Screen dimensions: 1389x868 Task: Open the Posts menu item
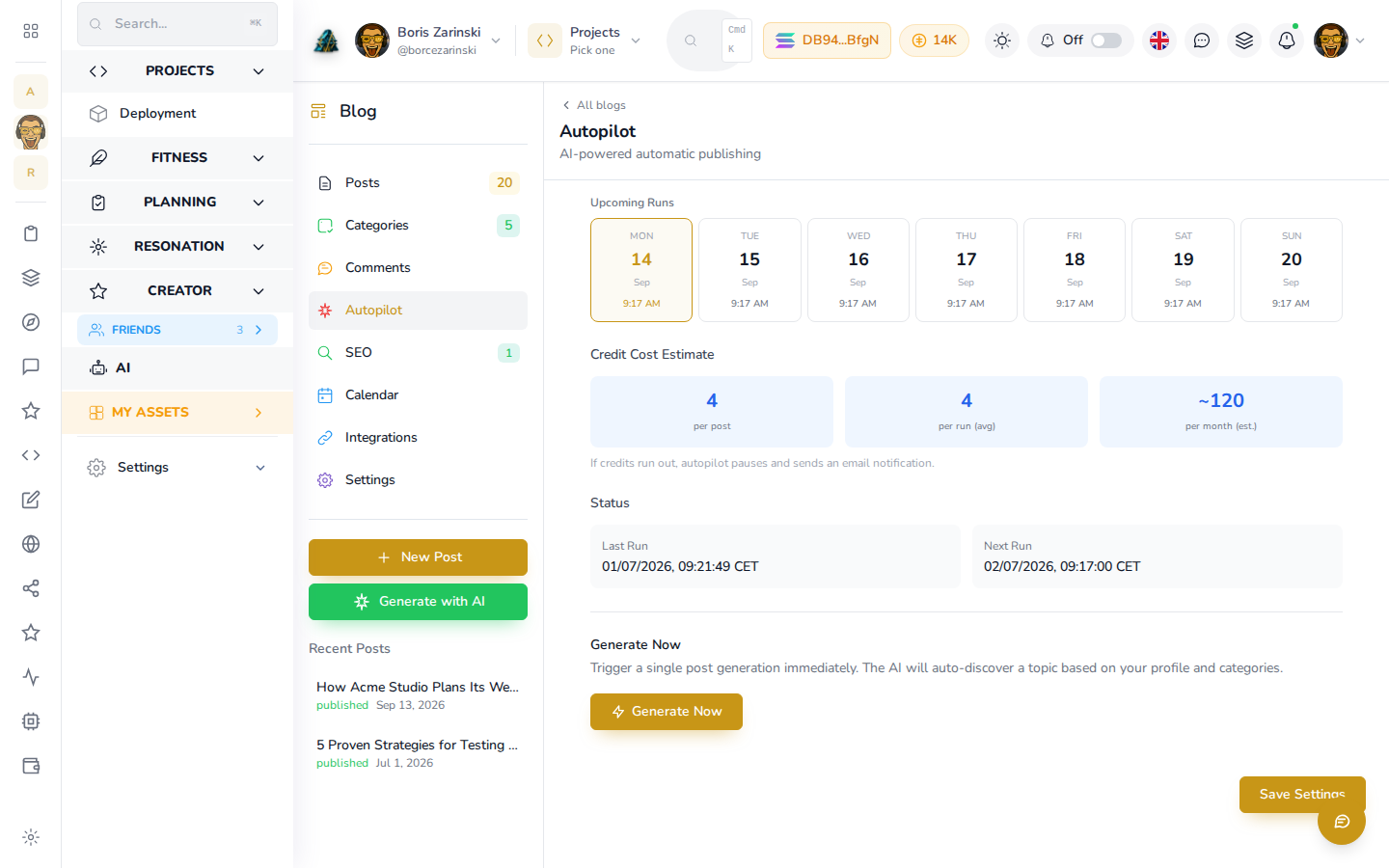418,183
